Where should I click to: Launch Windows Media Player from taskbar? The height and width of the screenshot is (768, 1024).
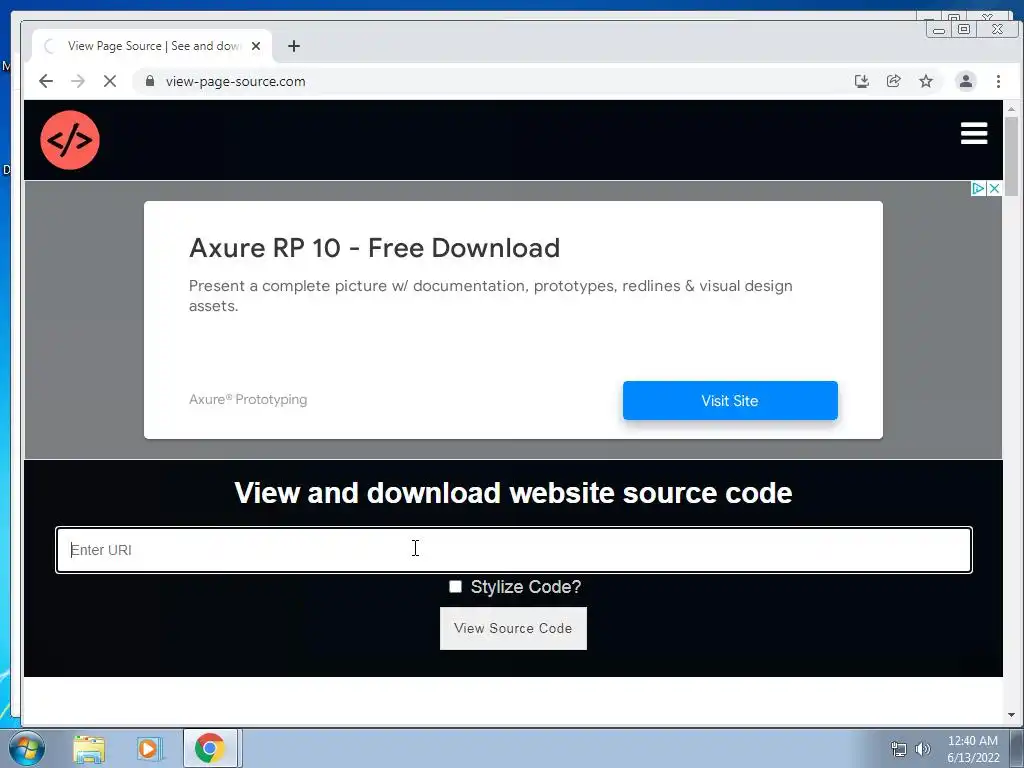tap(149, 748)
